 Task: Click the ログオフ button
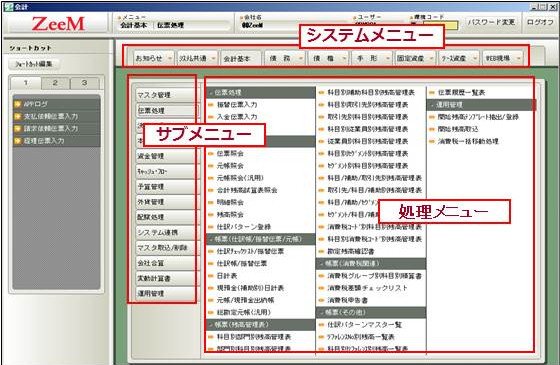point(540,22)
